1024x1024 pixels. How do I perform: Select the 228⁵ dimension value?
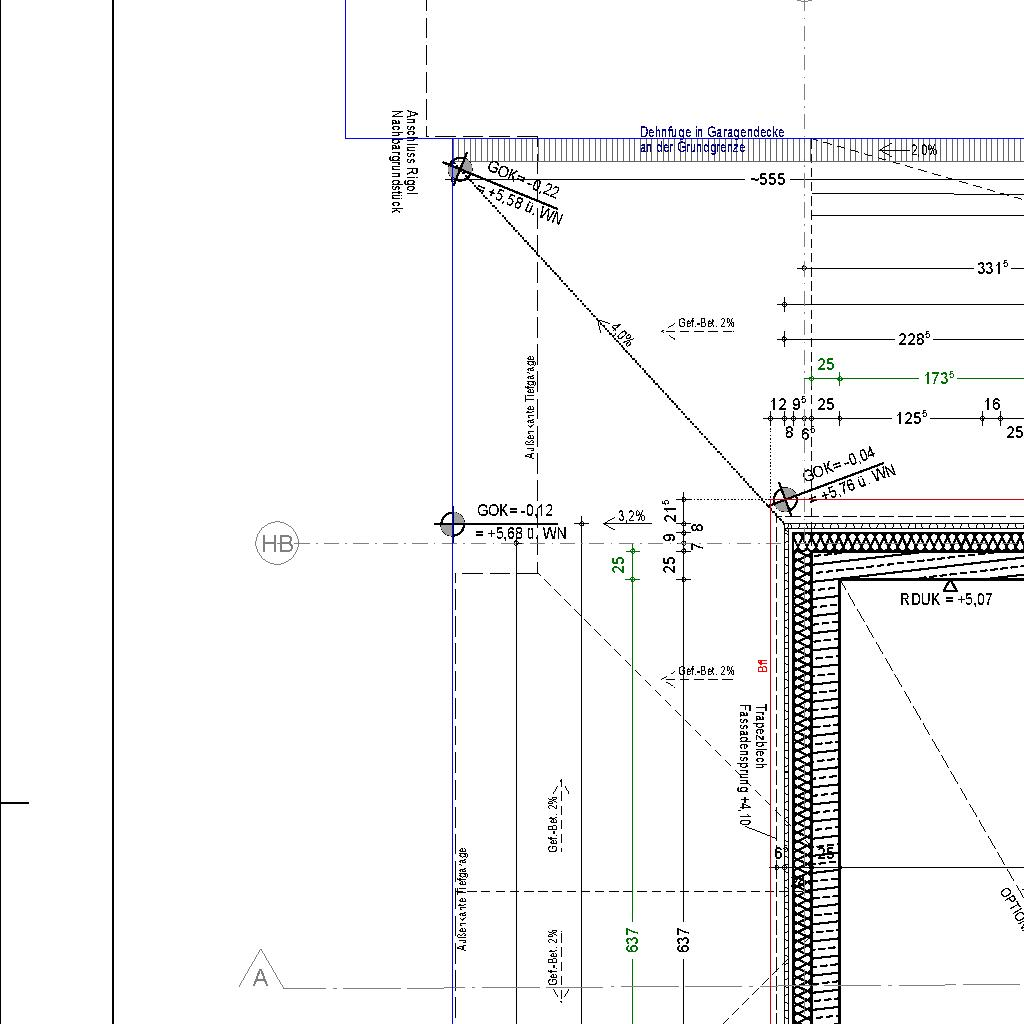tap(914, 339)
